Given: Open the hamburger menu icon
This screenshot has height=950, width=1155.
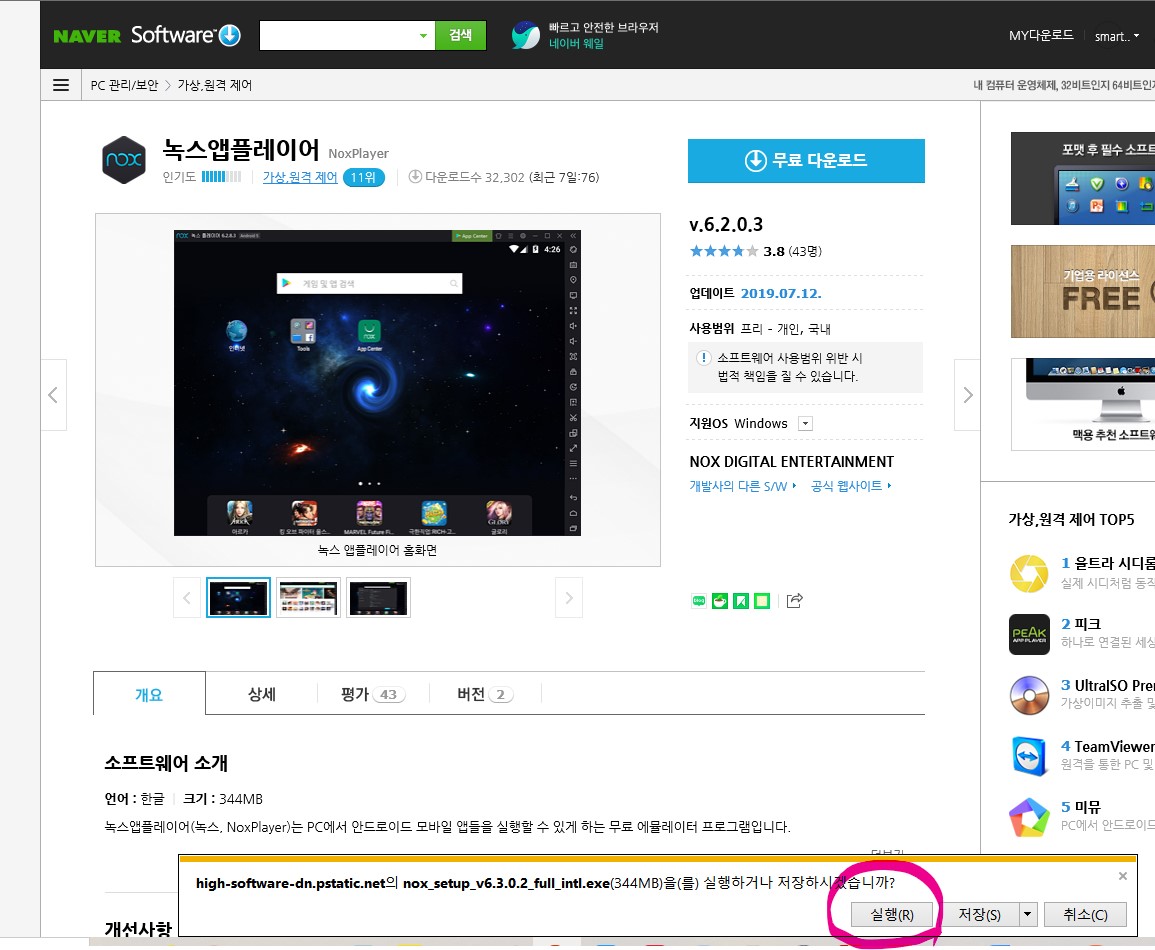Looking at the screenshot, I should click(61, 85).
